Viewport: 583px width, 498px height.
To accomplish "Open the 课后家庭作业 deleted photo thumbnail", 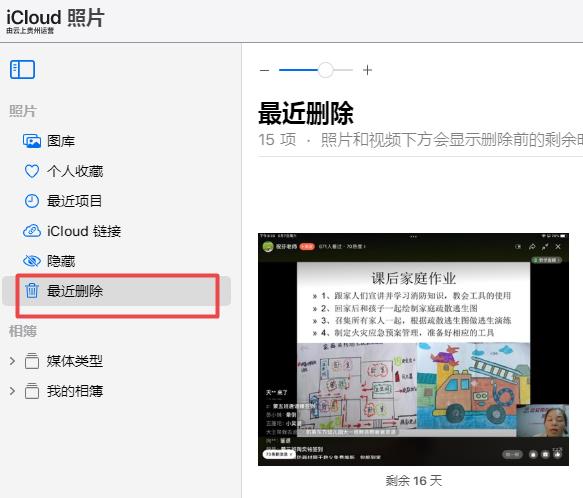I will pos(413,349).
